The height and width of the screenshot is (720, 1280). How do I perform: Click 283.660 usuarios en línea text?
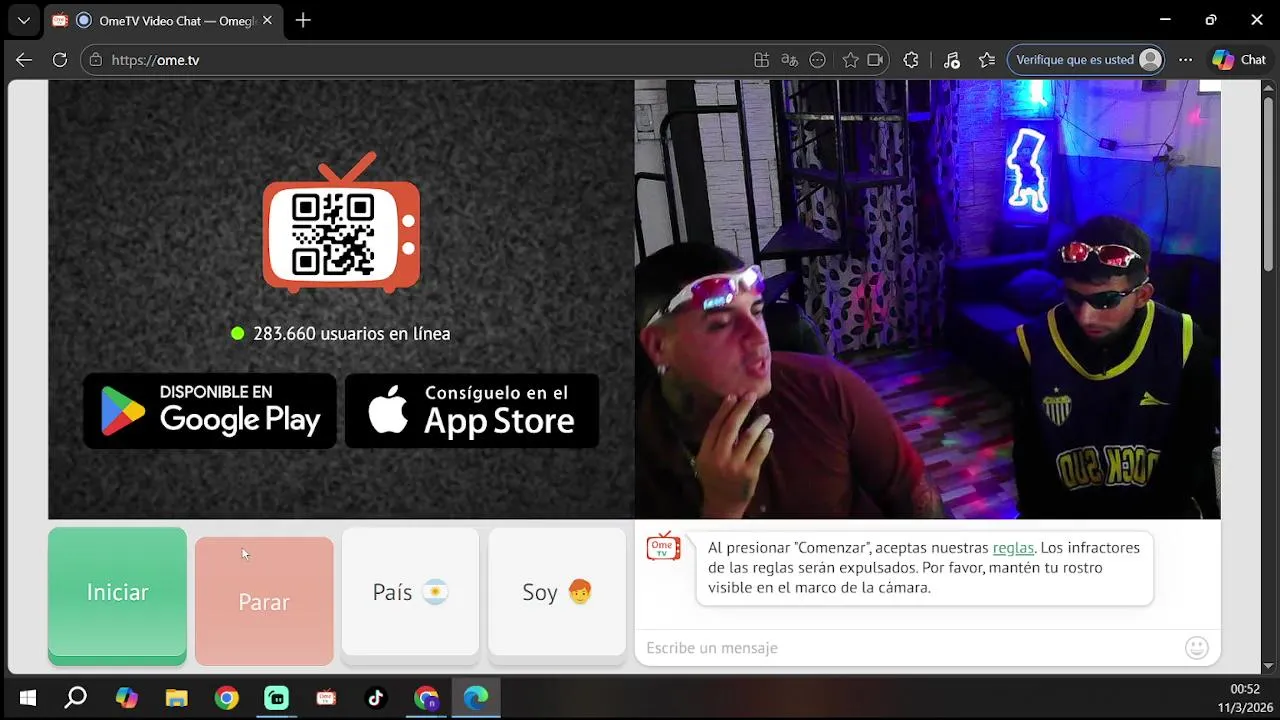tap(351, 334)
